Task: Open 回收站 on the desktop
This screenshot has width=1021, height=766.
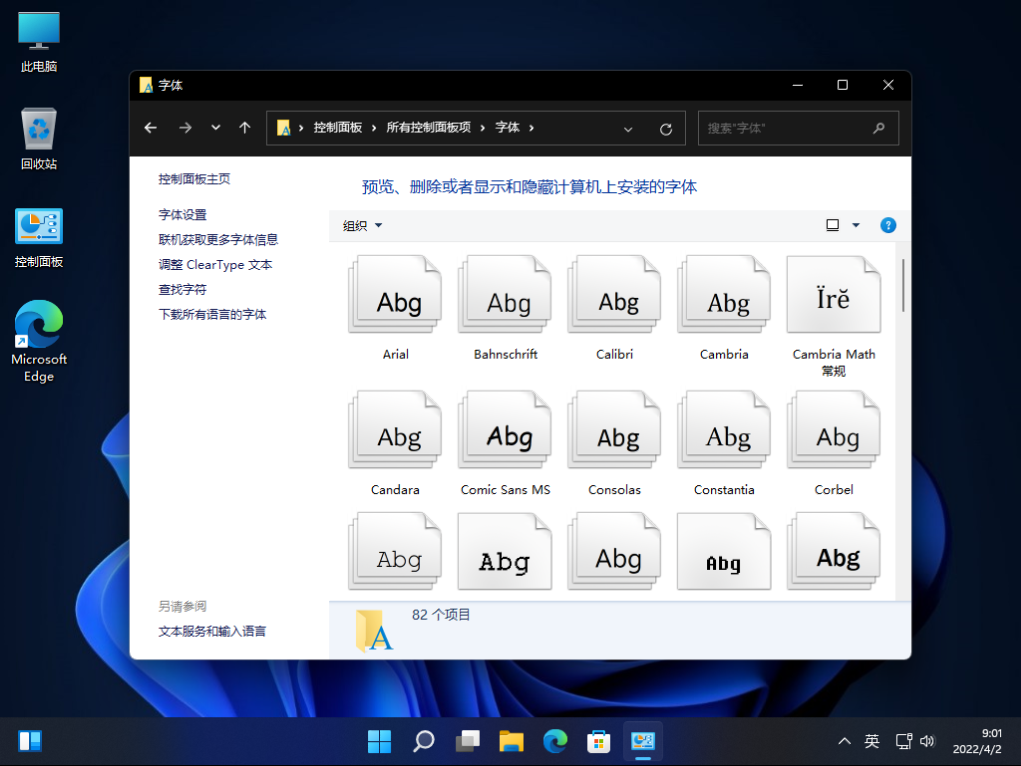Action: [x=37, y=135]
